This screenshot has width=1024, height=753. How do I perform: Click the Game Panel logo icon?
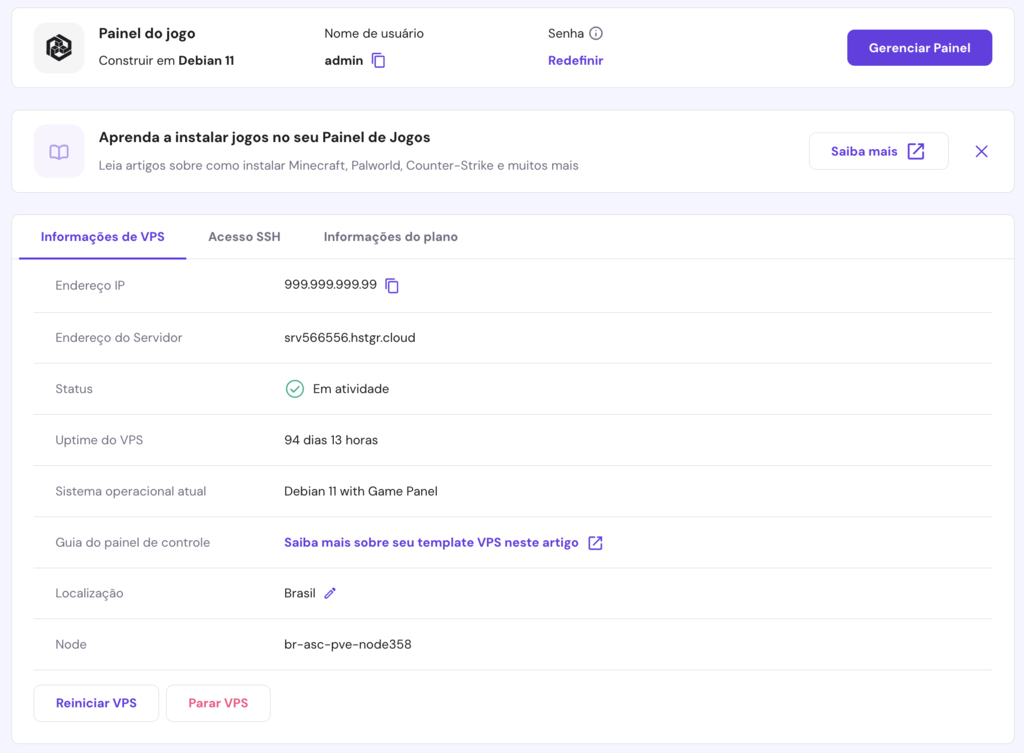(59, 48)
